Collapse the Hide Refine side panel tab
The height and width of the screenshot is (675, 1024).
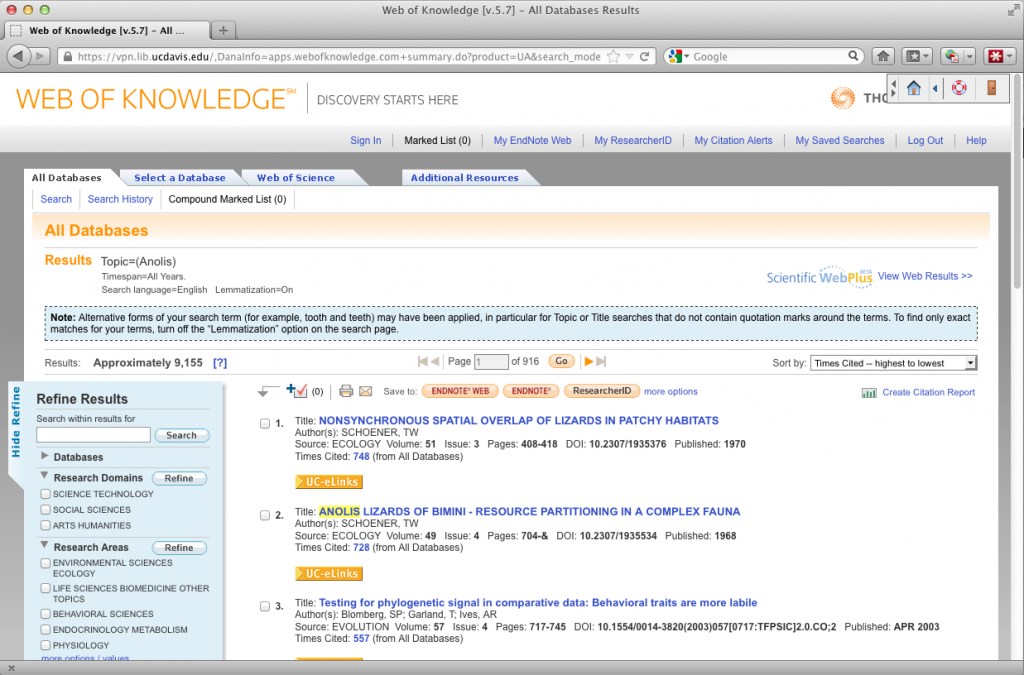16,422
